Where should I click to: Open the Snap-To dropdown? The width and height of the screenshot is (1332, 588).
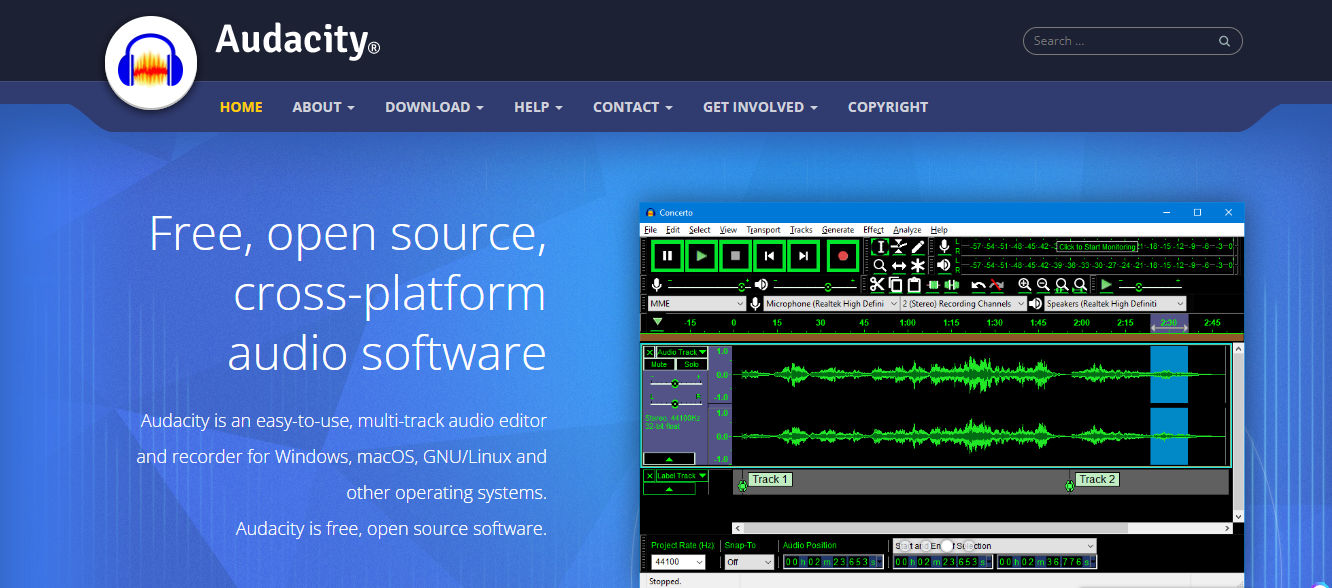(x=749, y=563)
